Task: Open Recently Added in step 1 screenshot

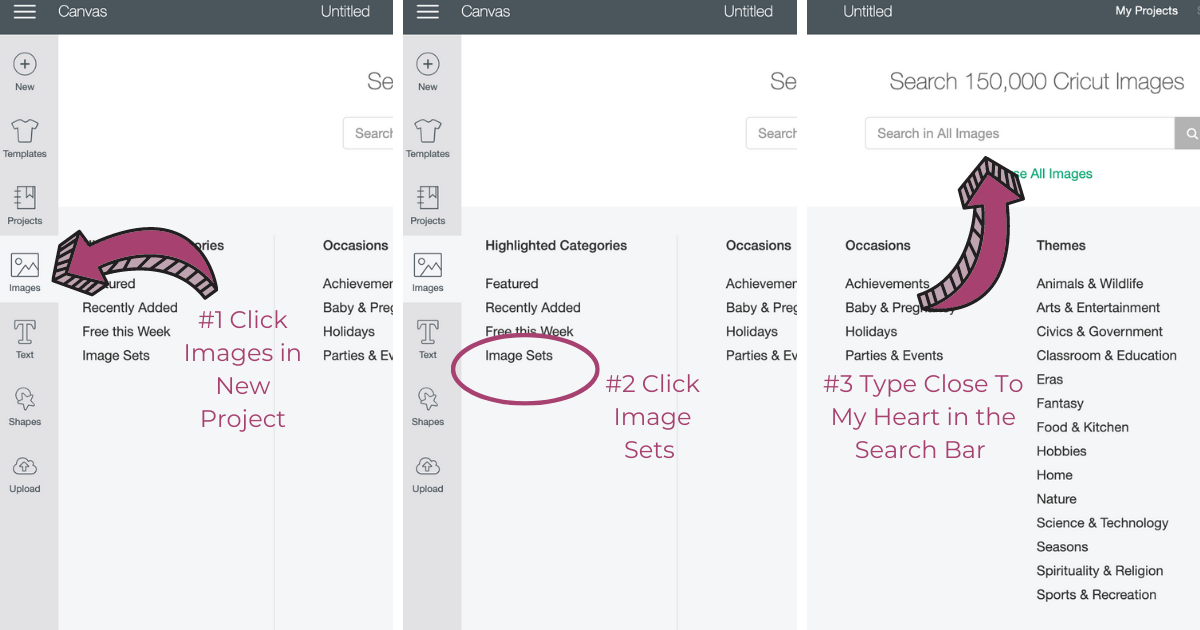Action: [130, 308]
